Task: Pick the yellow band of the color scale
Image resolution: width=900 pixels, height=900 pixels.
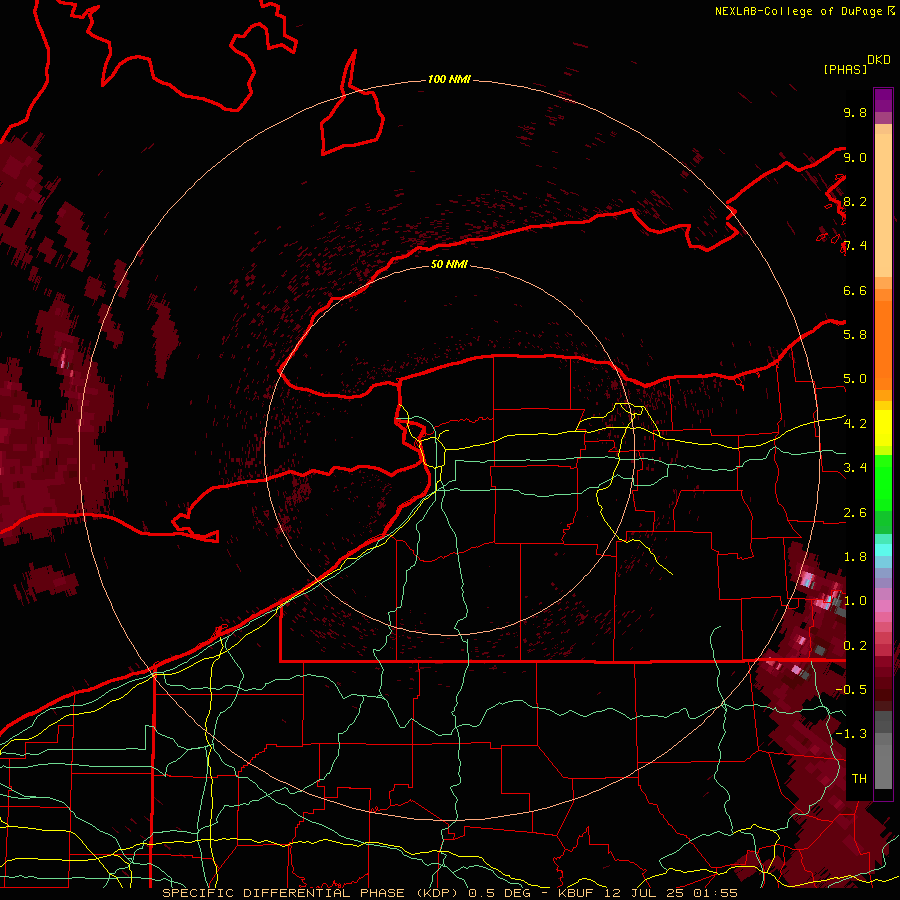Action: coord(883,428)
